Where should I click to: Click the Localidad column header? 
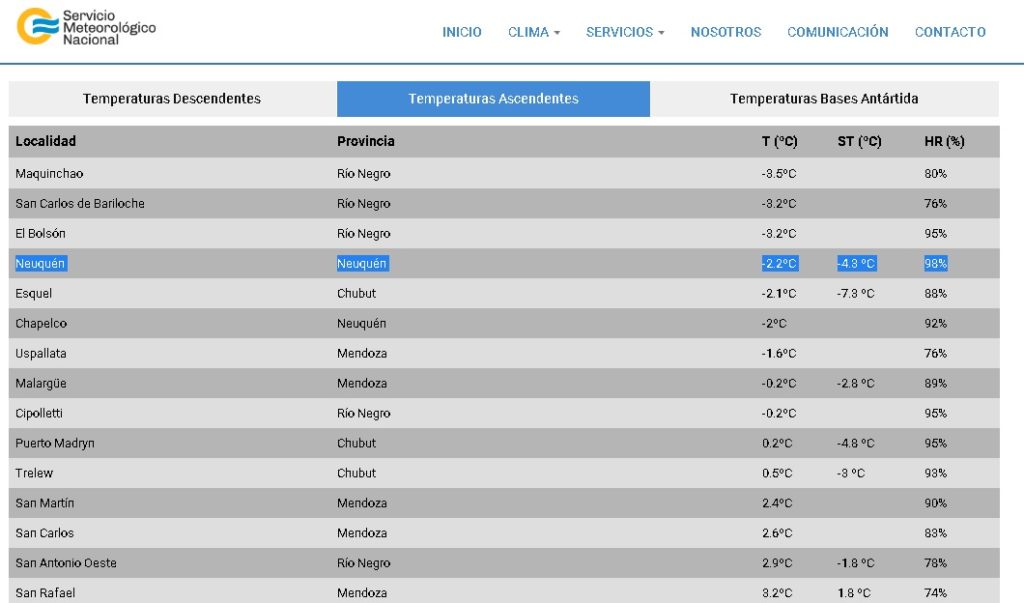pyautogui.click(x=46, y=141)
